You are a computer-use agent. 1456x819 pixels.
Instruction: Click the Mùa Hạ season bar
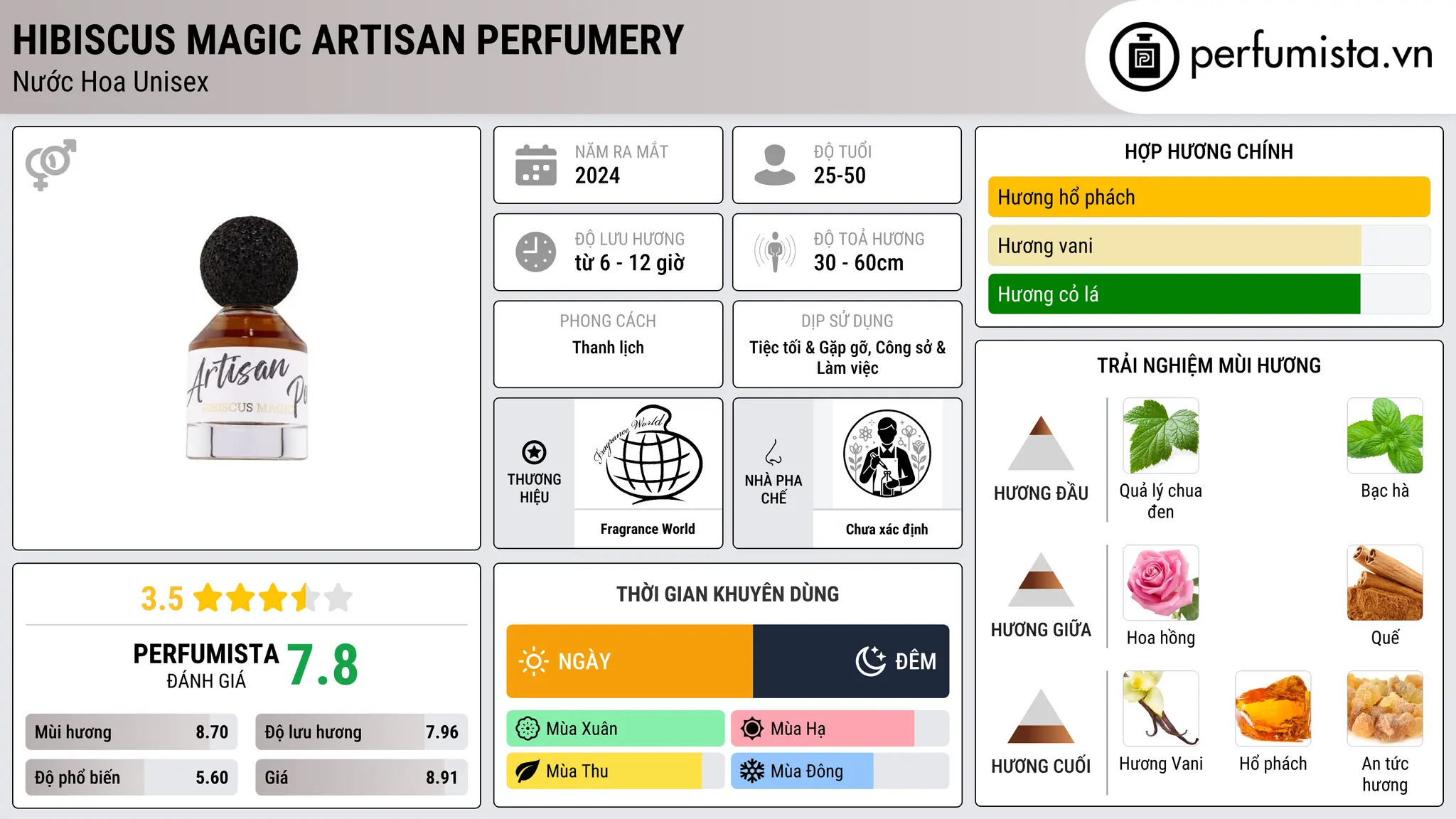pos(840,729)
